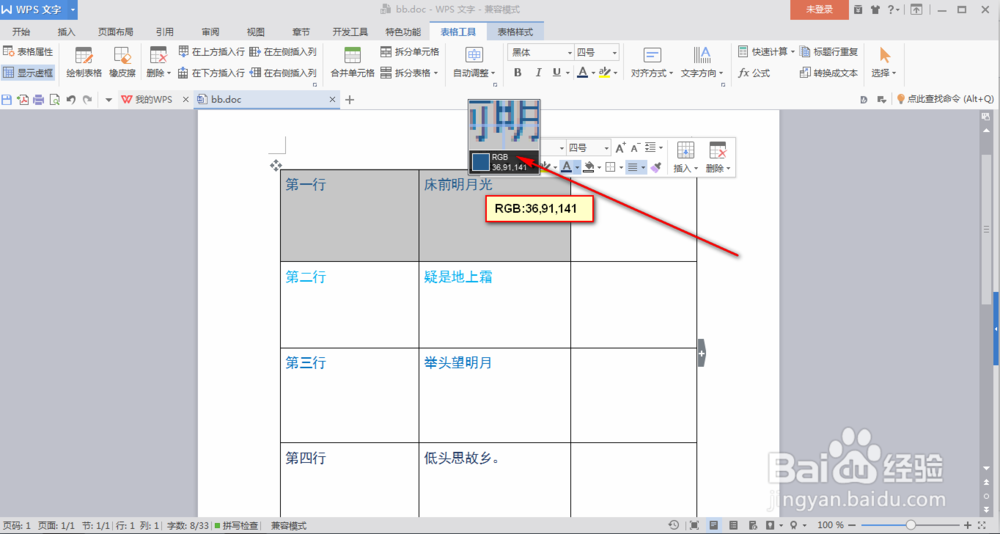This screenshot has width=1000, height=534.
Task: Switch to the 开始 (Home) tab
Action: (x=21, y=31)
